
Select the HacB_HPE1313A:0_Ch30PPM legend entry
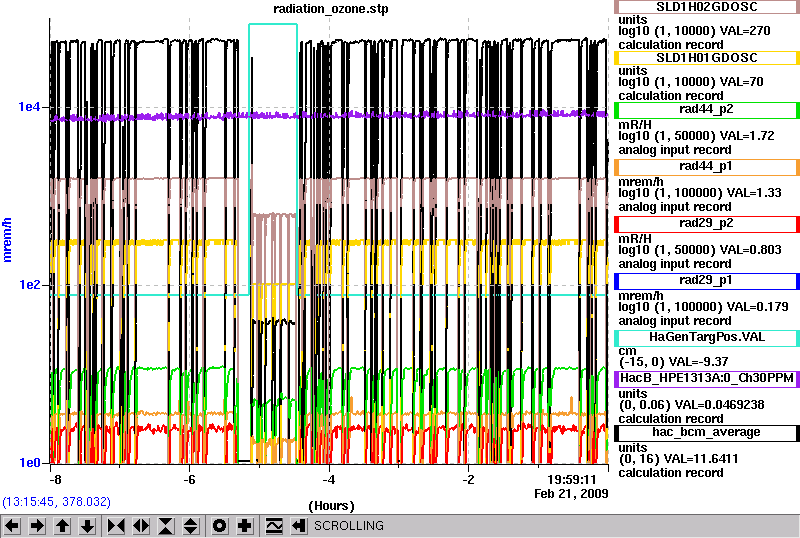pos(707,378)
